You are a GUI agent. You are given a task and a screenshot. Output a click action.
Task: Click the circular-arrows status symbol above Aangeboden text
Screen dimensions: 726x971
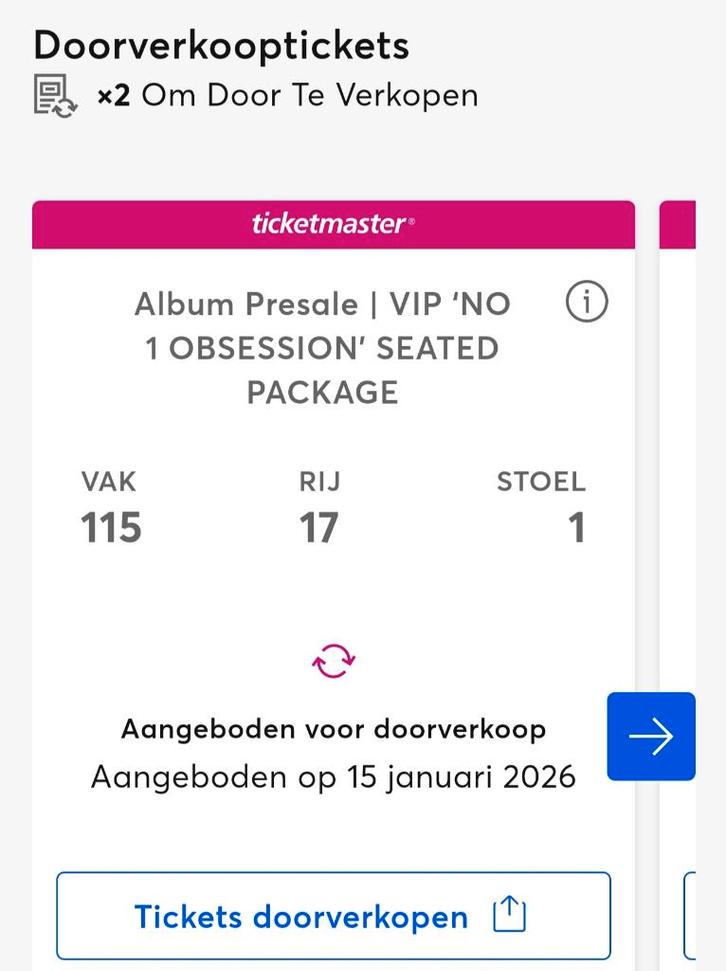334,660
